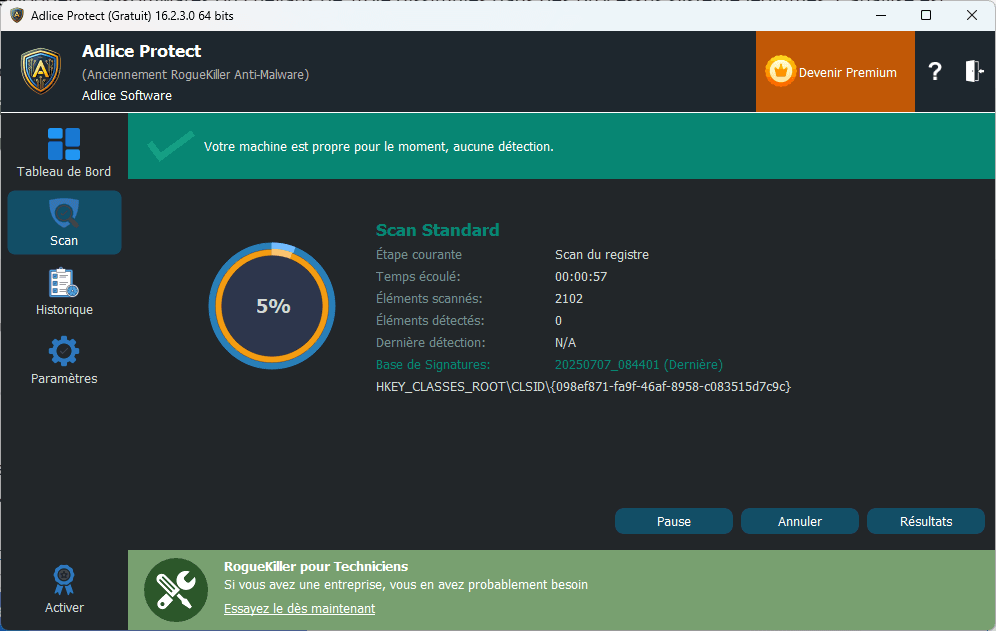Click the signature base 20250707_084401 value

pyautogui.click(x=639, y=365)
